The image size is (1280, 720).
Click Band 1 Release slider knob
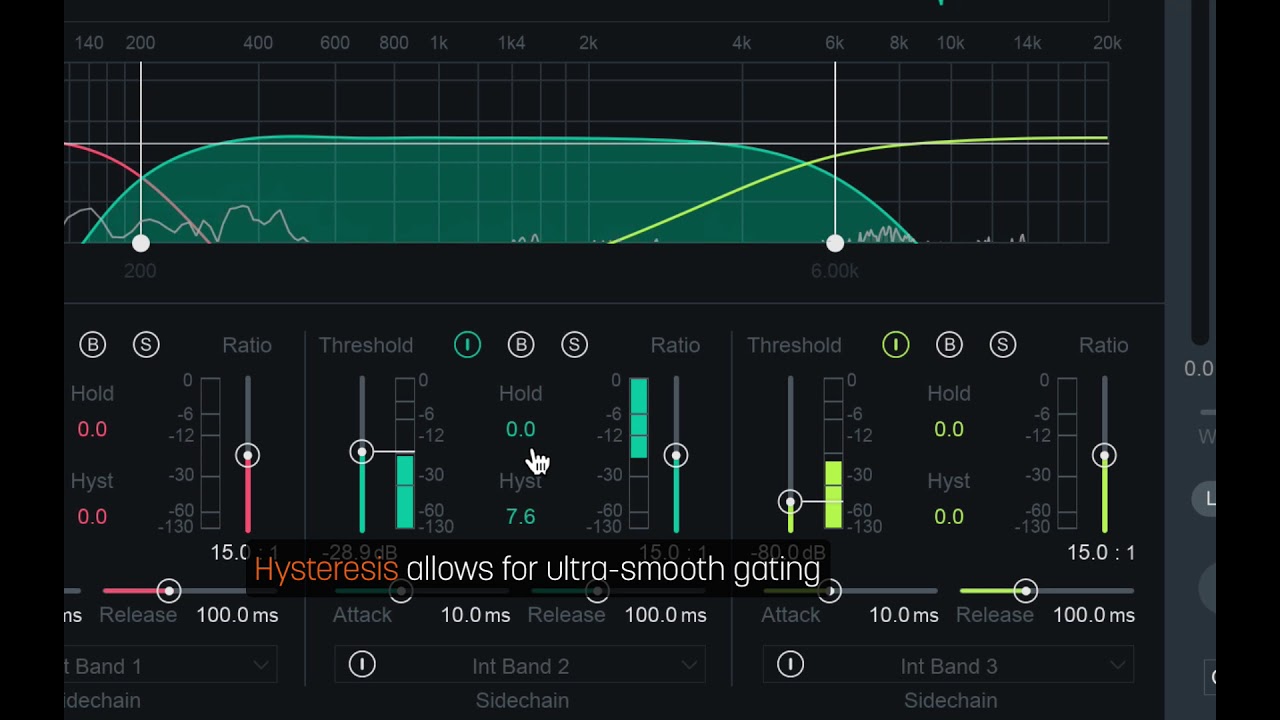169,591
